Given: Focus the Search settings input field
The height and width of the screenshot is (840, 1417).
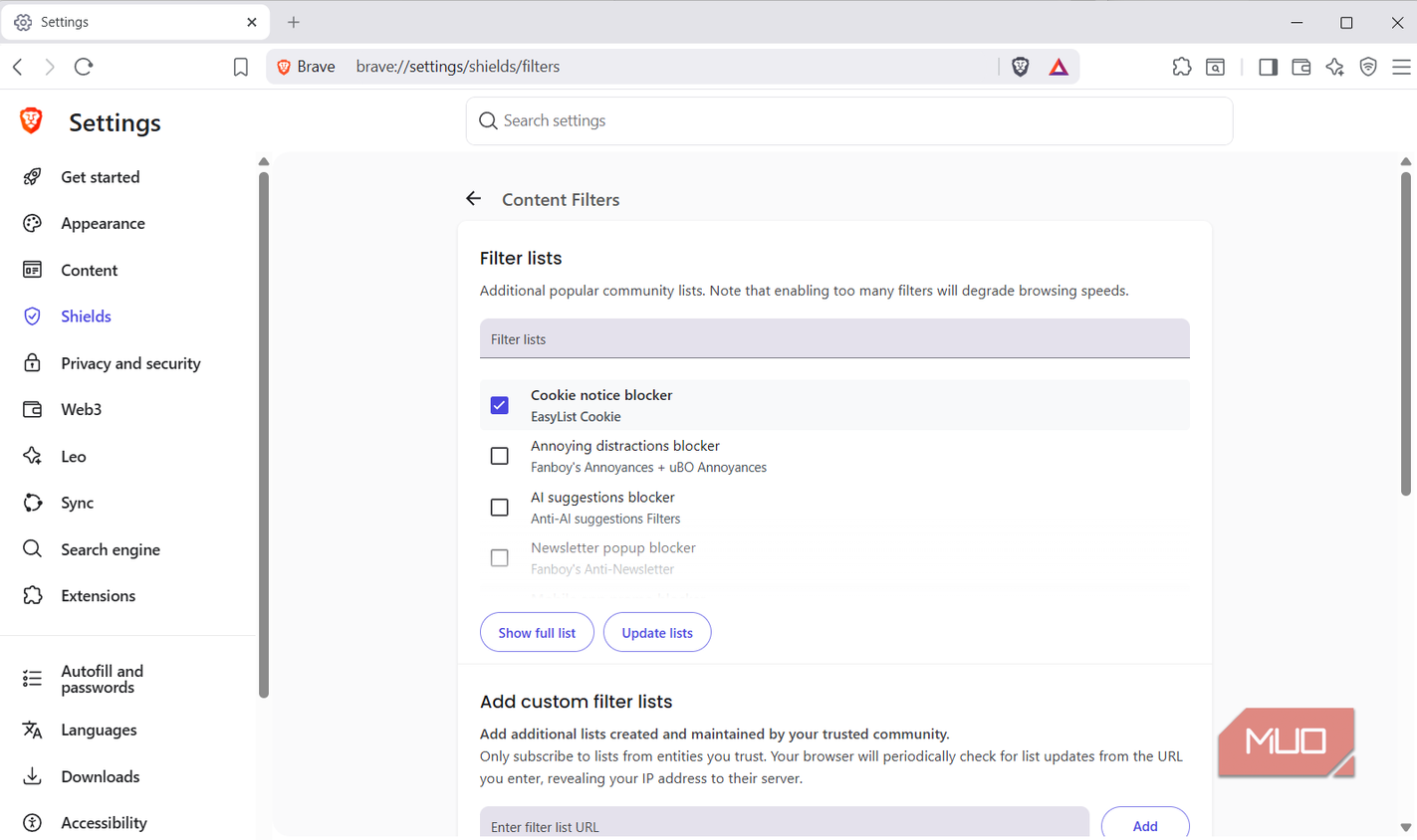Looking at the screenshot, I should [x=849, y=120].
